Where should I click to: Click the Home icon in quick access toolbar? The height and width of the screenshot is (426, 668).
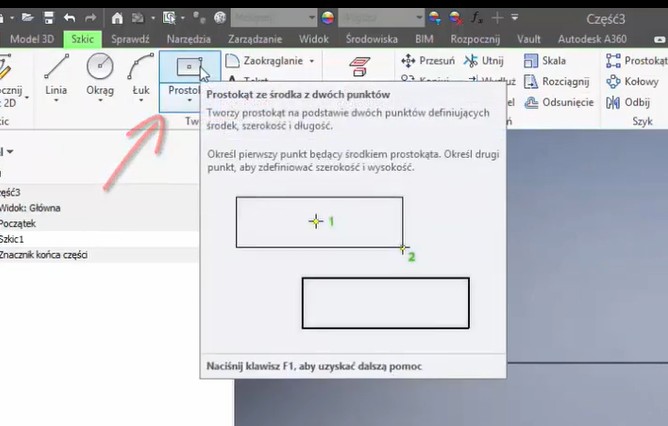point(117,18)
